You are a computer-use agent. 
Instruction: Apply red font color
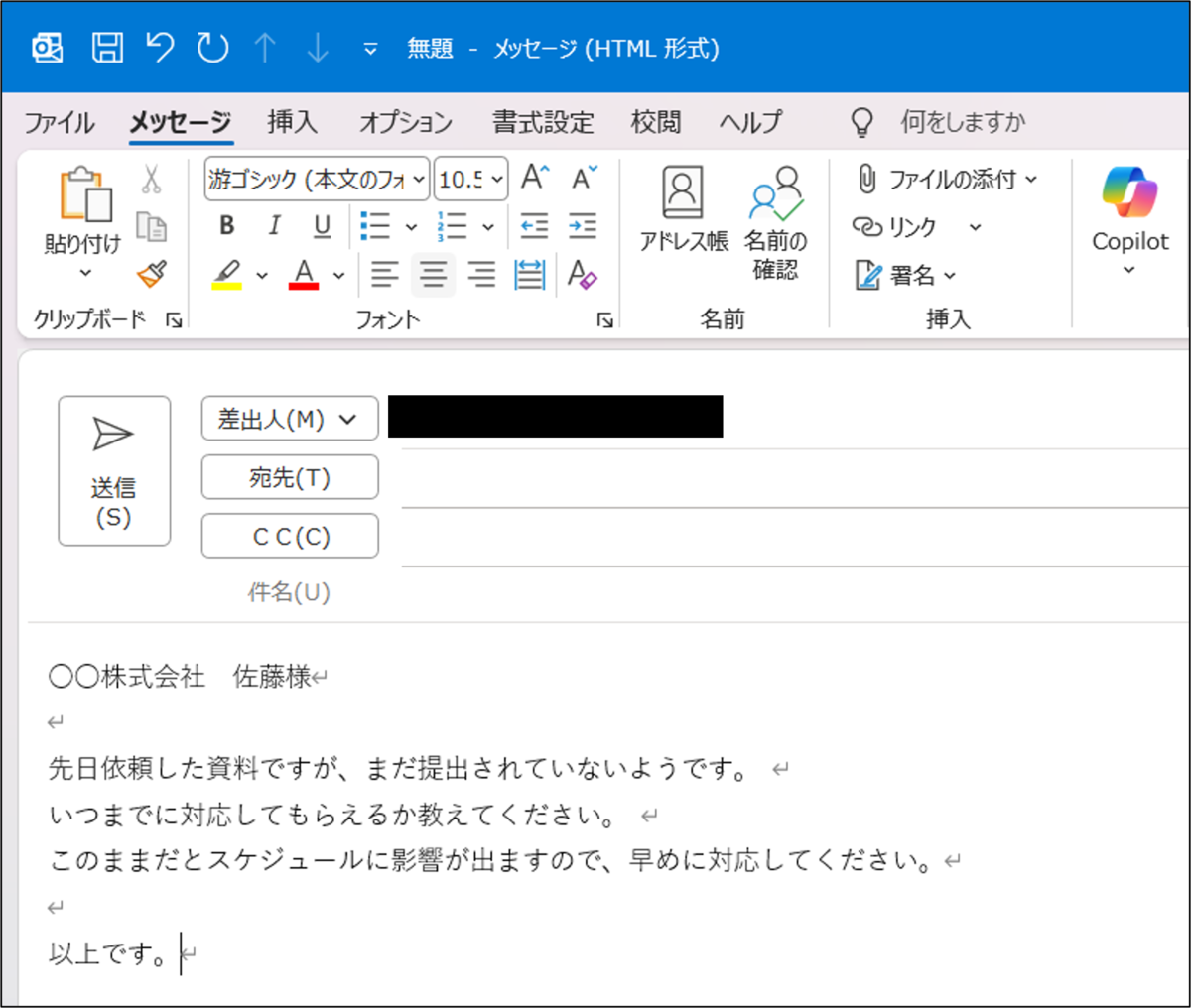coord(304,274)
